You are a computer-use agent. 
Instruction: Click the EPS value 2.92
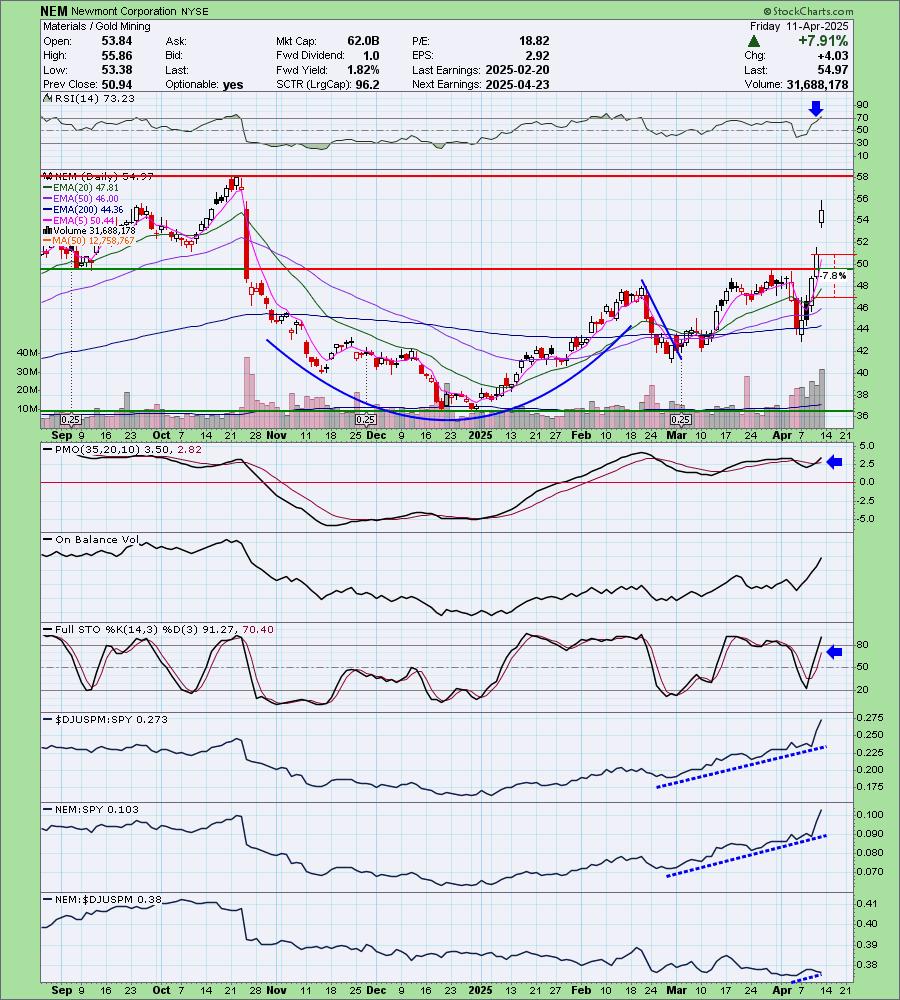538,55
